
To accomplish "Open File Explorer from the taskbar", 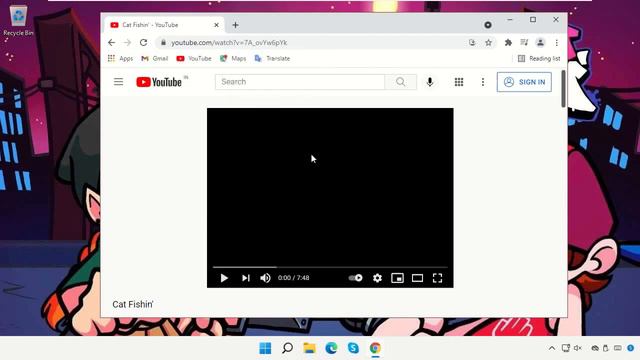I will click(x=309, y=348).
